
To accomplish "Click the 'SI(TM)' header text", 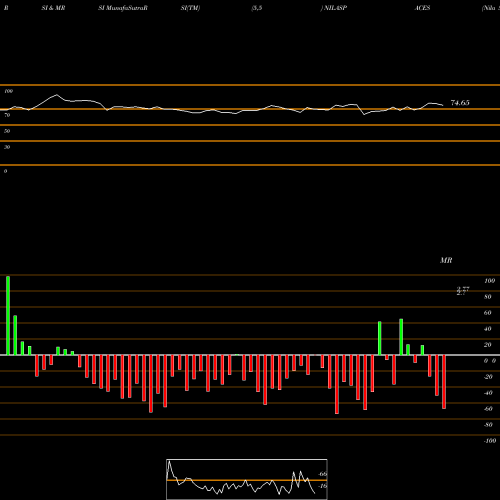I will (x=190, y=8).
